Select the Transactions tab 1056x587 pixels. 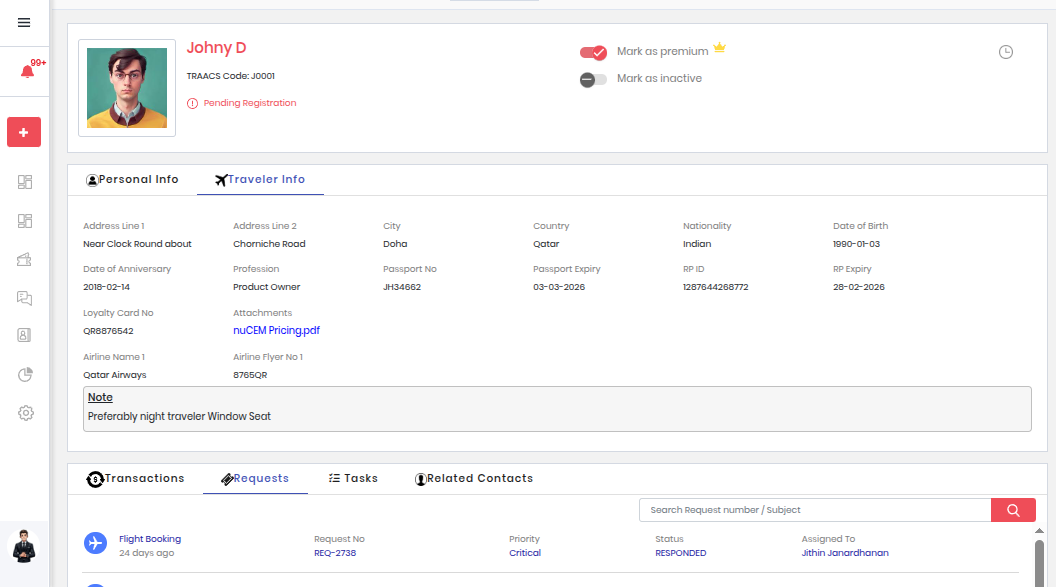pos(136,479)
